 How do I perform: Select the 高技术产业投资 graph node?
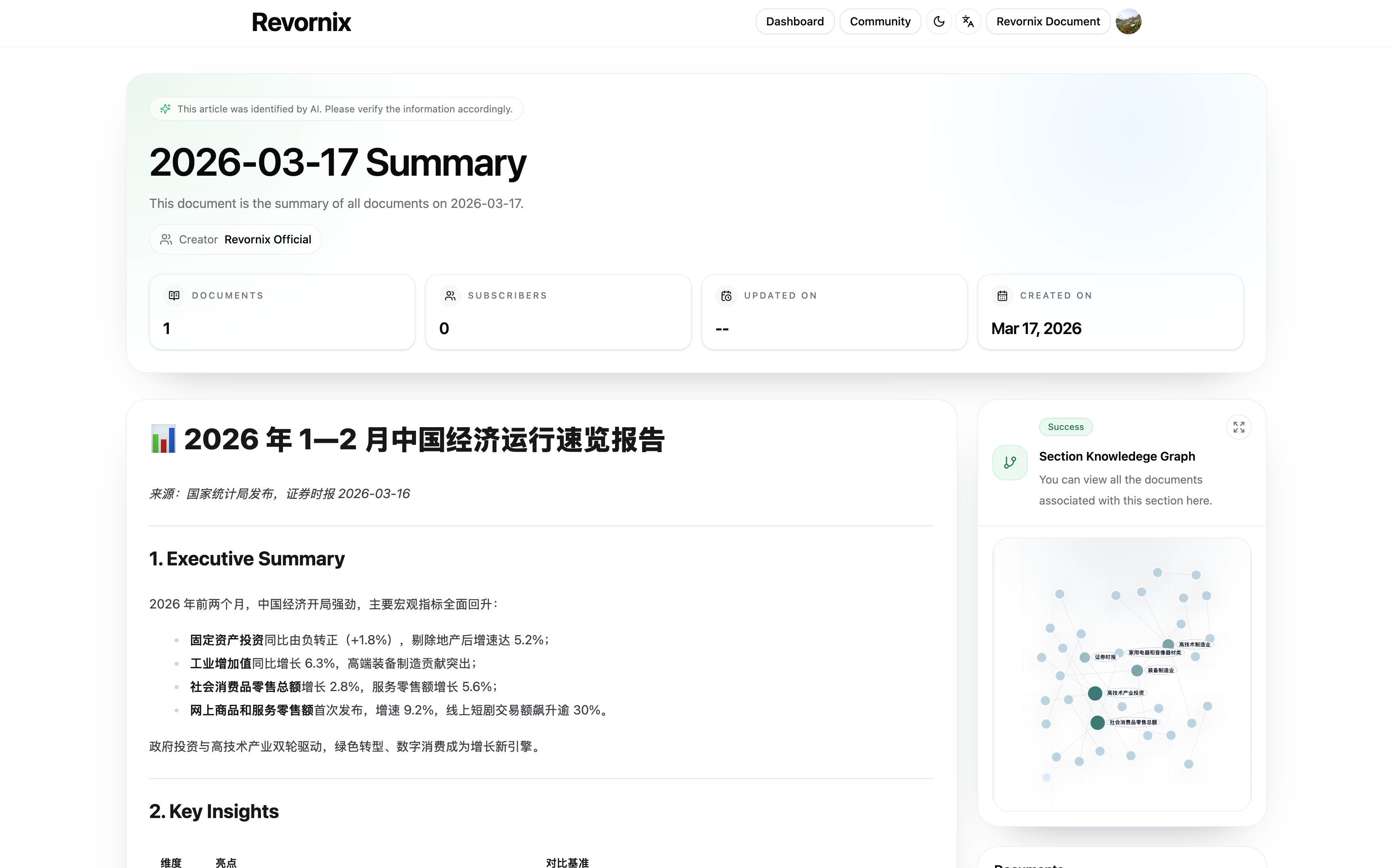(1095, 693)
